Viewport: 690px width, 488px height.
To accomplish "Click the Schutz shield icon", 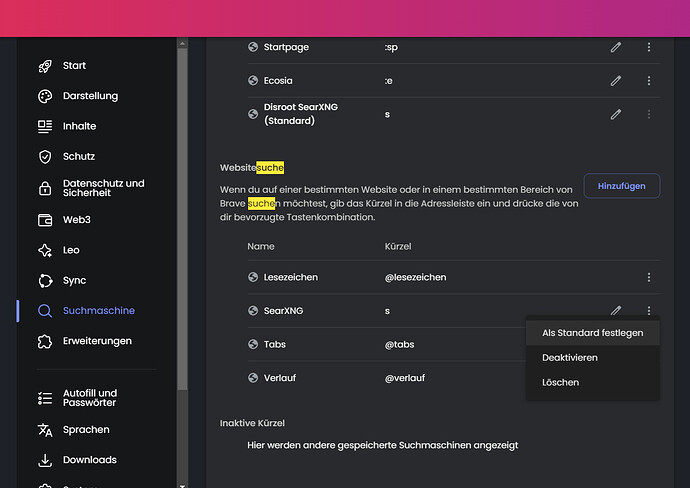I will [45, 157].
